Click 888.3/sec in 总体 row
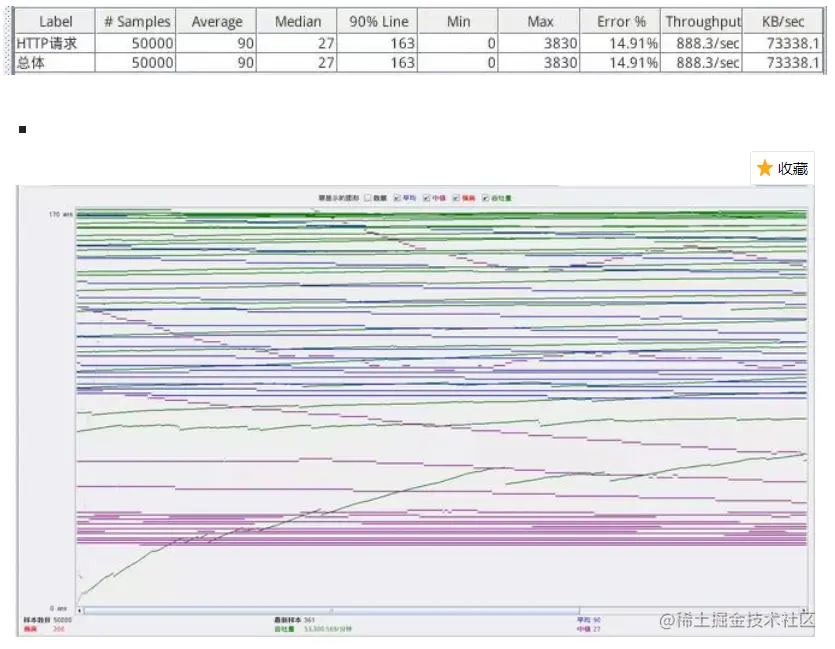 tap(708, 63)
